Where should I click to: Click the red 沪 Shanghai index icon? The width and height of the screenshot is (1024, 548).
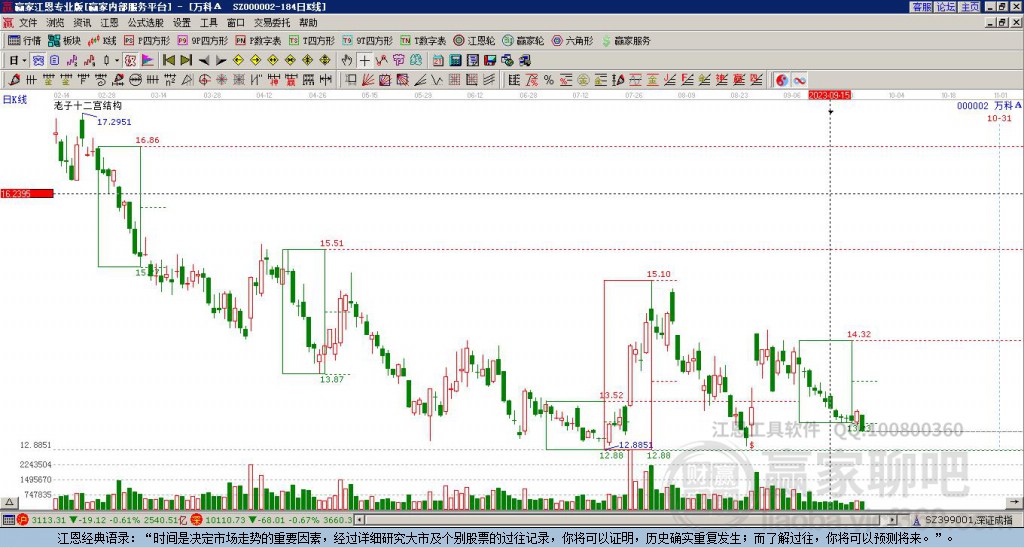(x=24, y=520)
